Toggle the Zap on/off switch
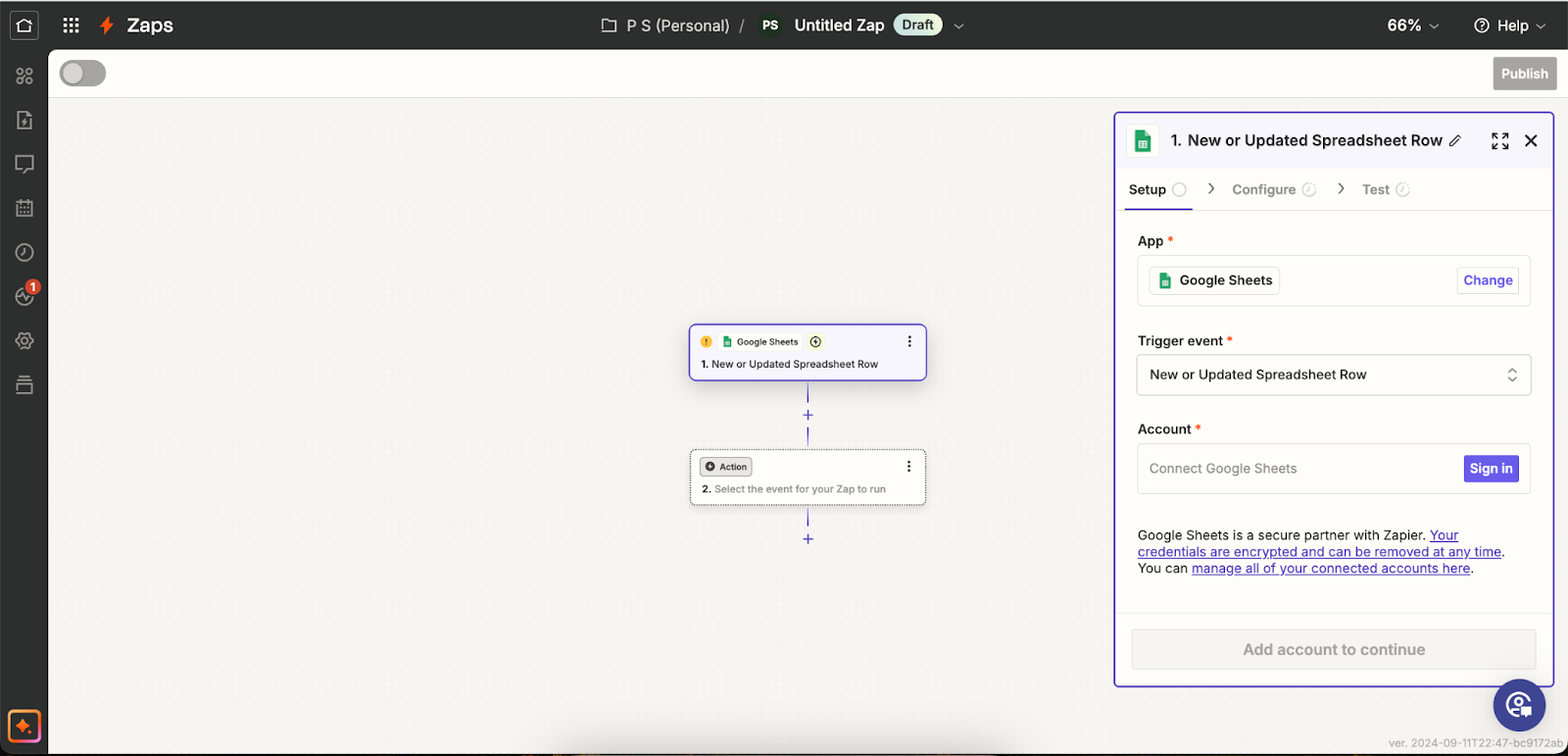Screen dimensions: 1568x756 pyautogui.click(x=82, y=74)
